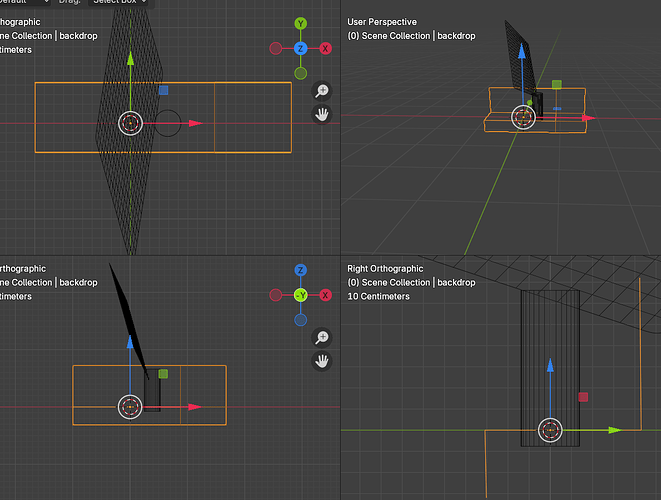The width and height of the screenshot is (661, 500).
Task: Click blue XY plane handle in top-left viewport
Action: 164,90
